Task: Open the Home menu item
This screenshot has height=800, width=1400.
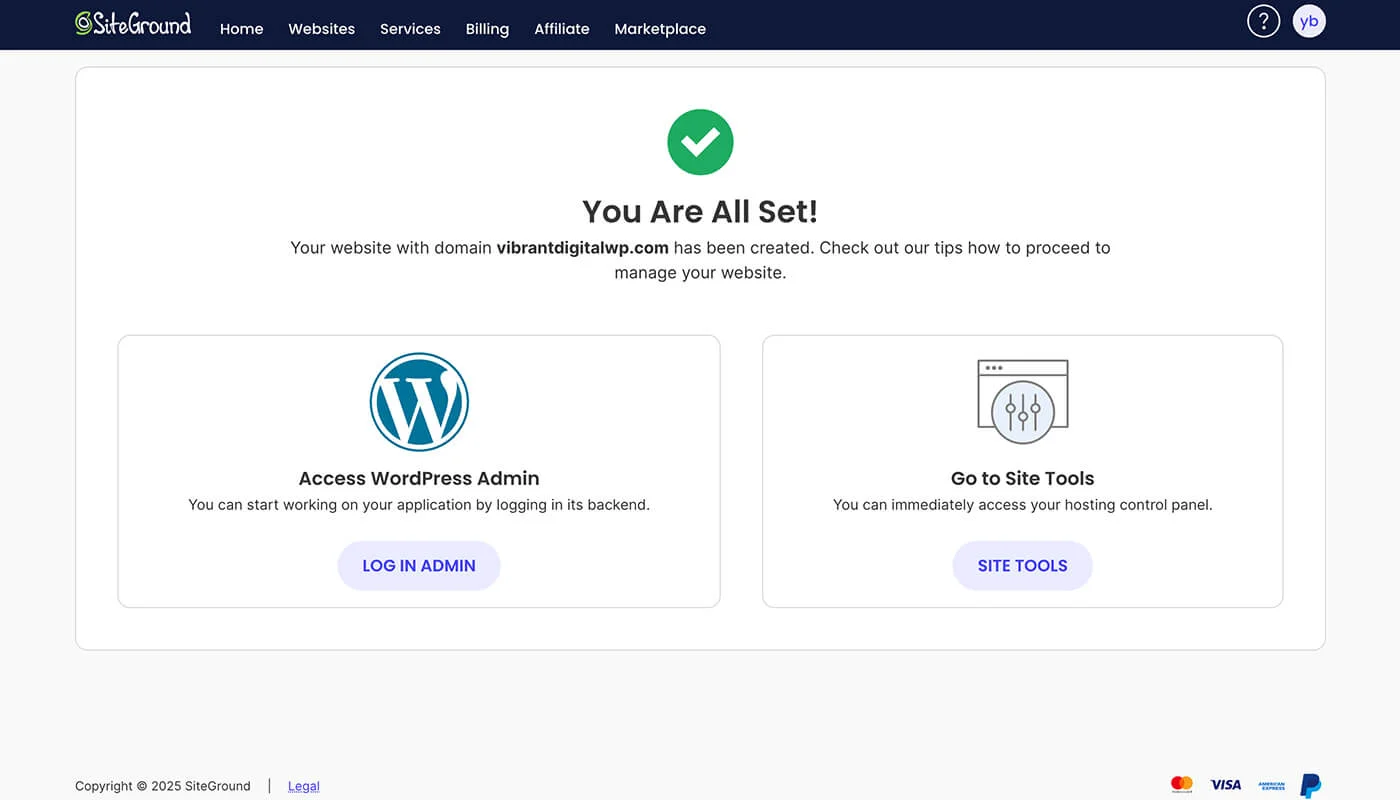Action: click(241, 29)
